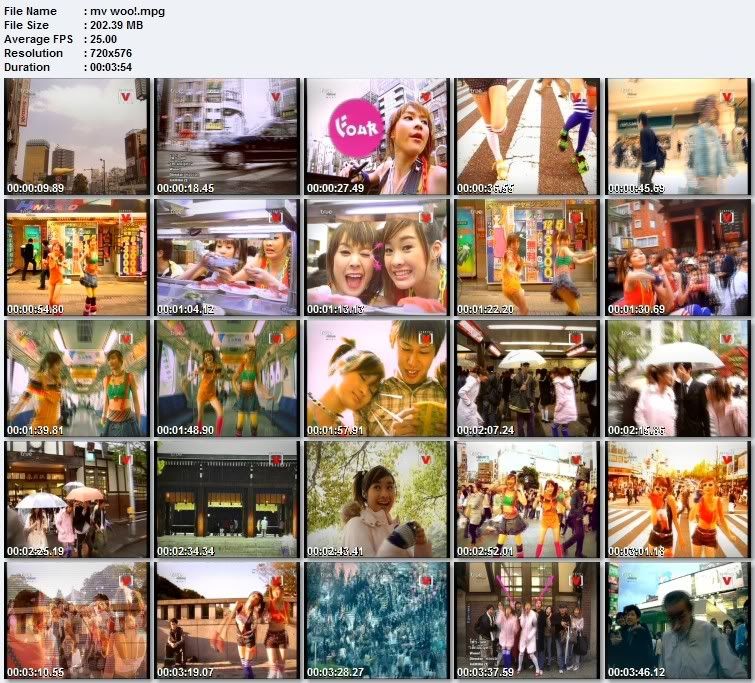The image size is (755, 683).
Task: Open the orange-toned crosswalk frame with two dancers
Action: pyautogui.click(x=678, y=499)
